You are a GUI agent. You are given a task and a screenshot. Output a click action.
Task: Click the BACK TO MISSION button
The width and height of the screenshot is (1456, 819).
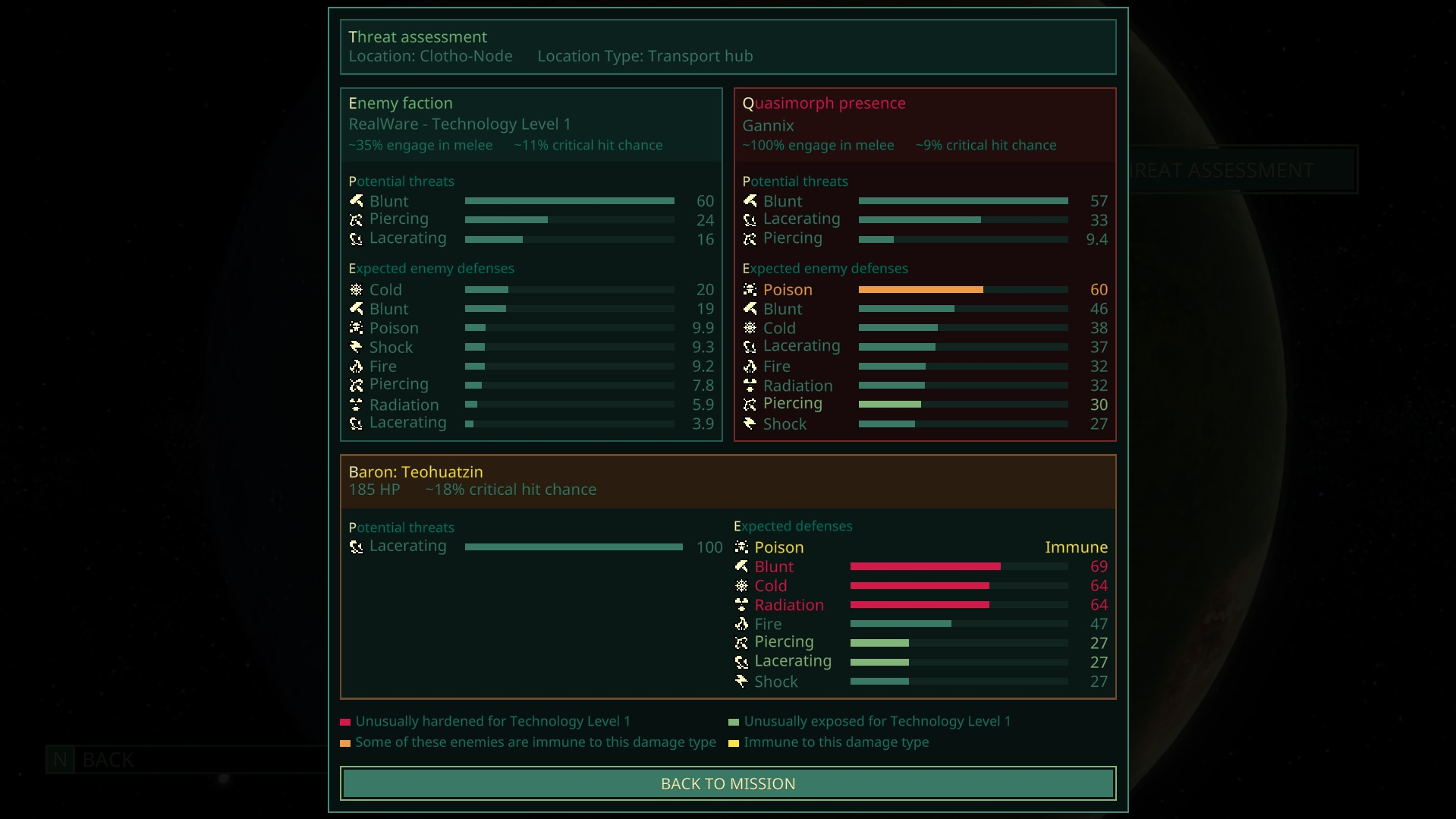pos(728,783)
